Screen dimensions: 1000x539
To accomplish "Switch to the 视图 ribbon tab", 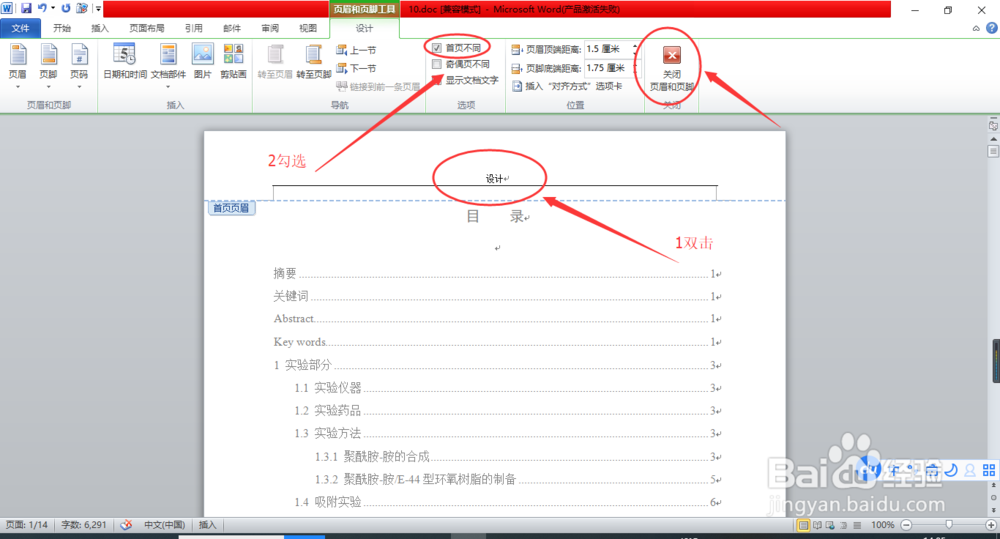I will (x=308, y=28).
